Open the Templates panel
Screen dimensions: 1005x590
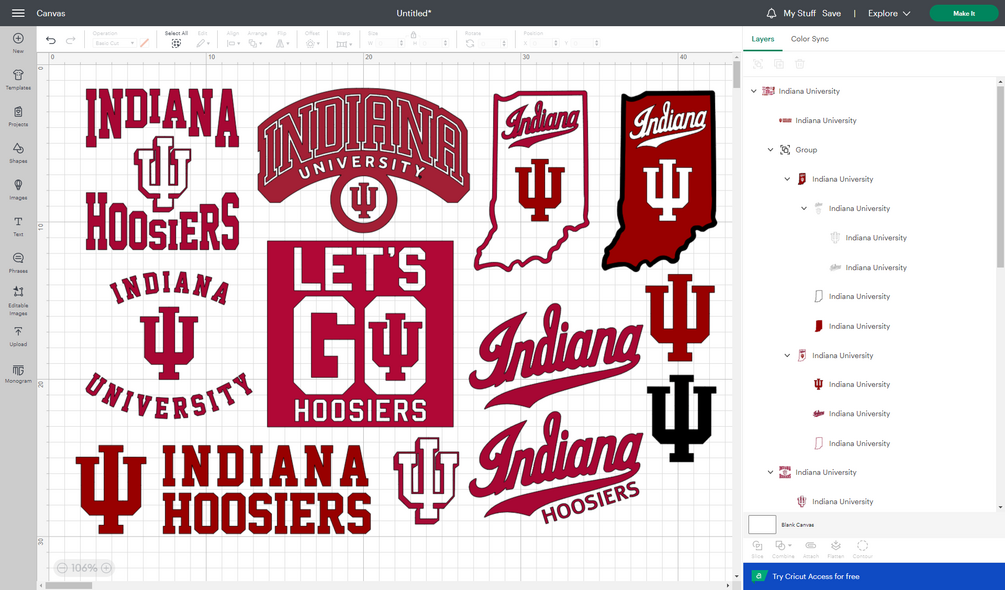point(18,79)
